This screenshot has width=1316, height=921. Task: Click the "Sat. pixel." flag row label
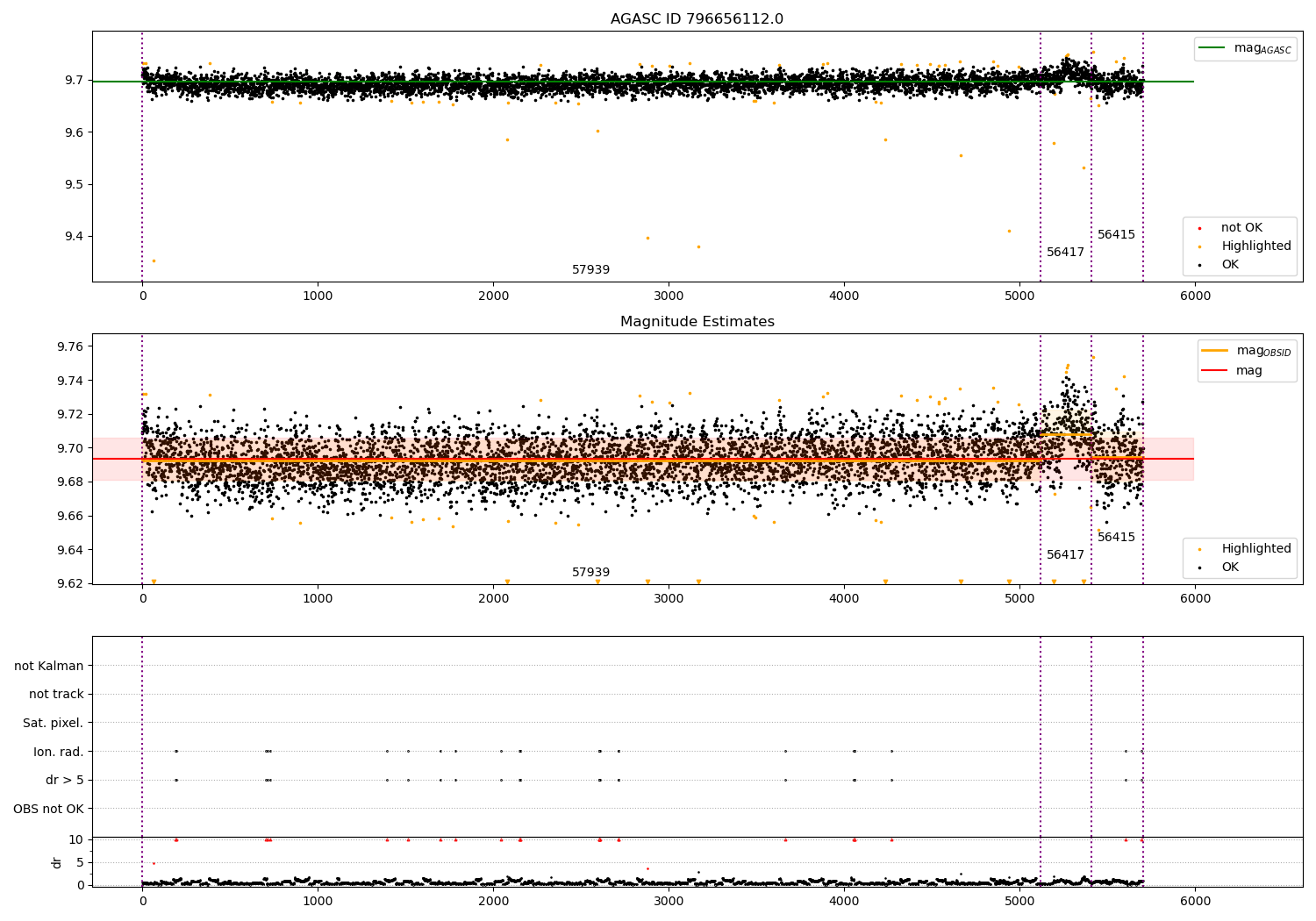pyautogui.click(x=54, y=724)
